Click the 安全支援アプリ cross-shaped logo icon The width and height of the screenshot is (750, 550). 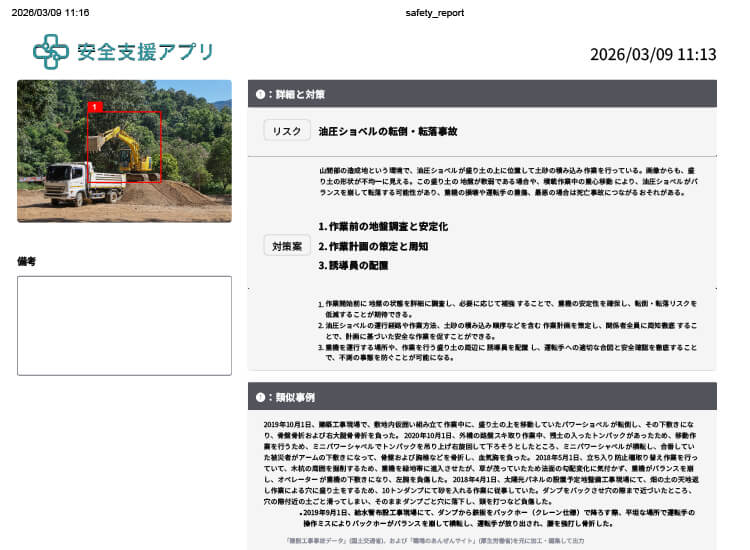coord(51,52)
